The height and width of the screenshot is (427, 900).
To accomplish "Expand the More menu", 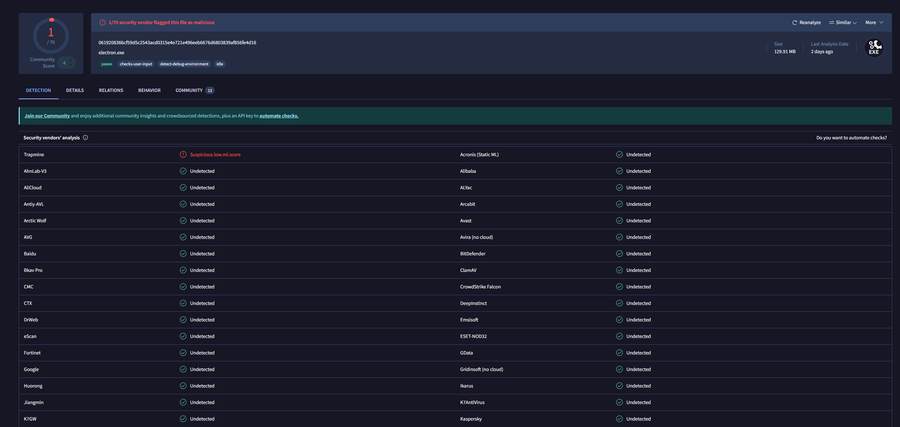I will [874, 22].
